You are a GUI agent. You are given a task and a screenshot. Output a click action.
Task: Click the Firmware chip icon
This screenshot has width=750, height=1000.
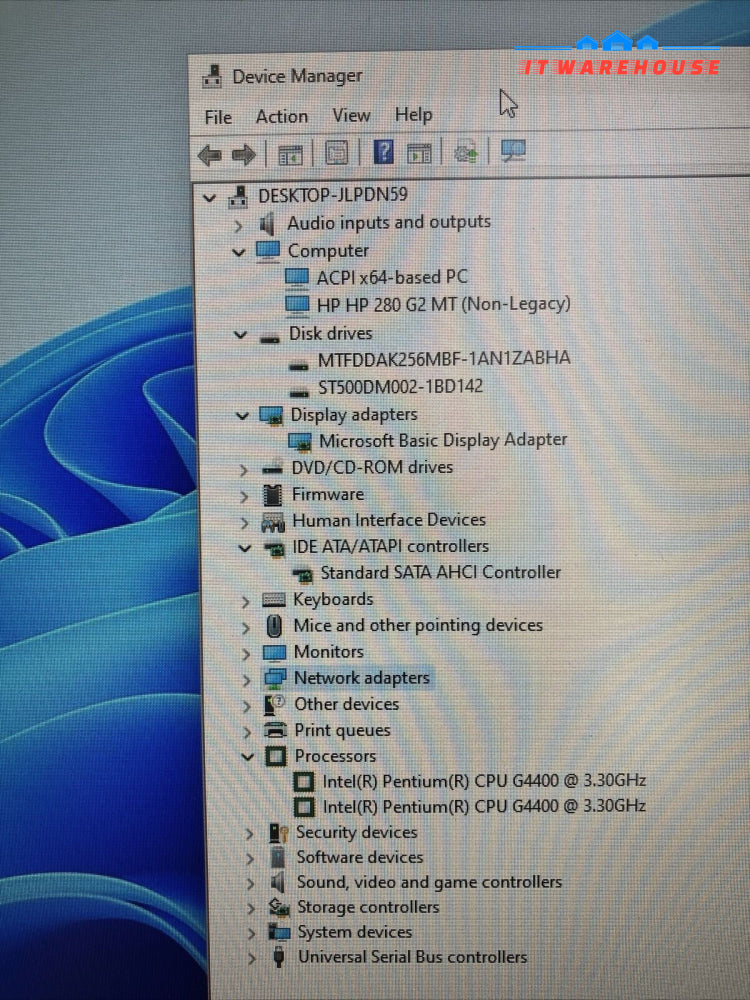click(272, 495)
